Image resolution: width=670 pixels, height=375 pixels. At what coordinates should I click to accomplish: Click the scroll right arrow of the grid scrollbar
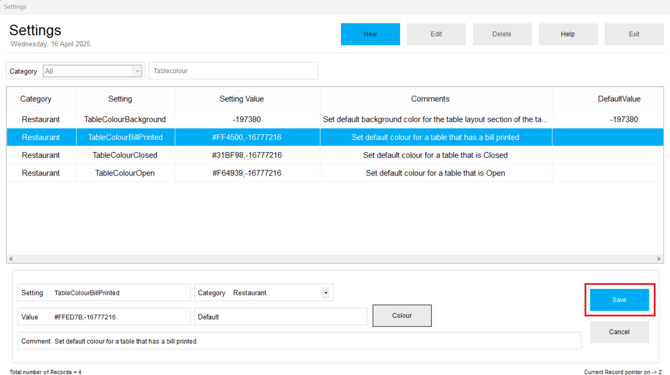pyautogui.click(x=659, y=259)
